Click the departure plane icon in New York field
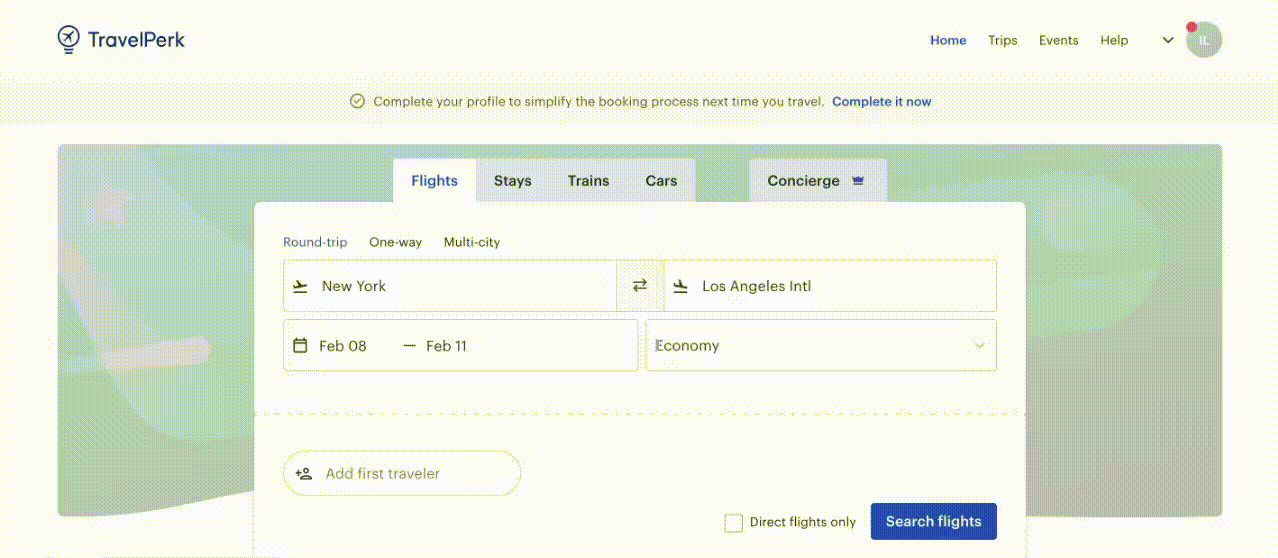The height and width of the screenshot is (558, 1278). tap(300, 286)
